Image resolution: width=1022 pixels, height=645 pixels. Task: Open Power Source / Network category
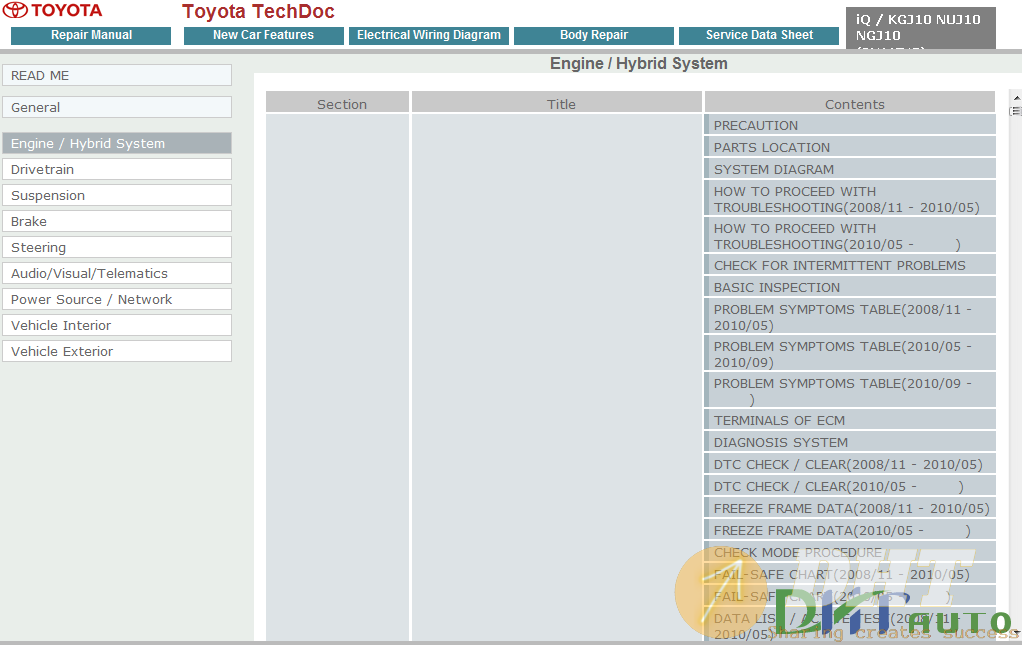(117, 299)
